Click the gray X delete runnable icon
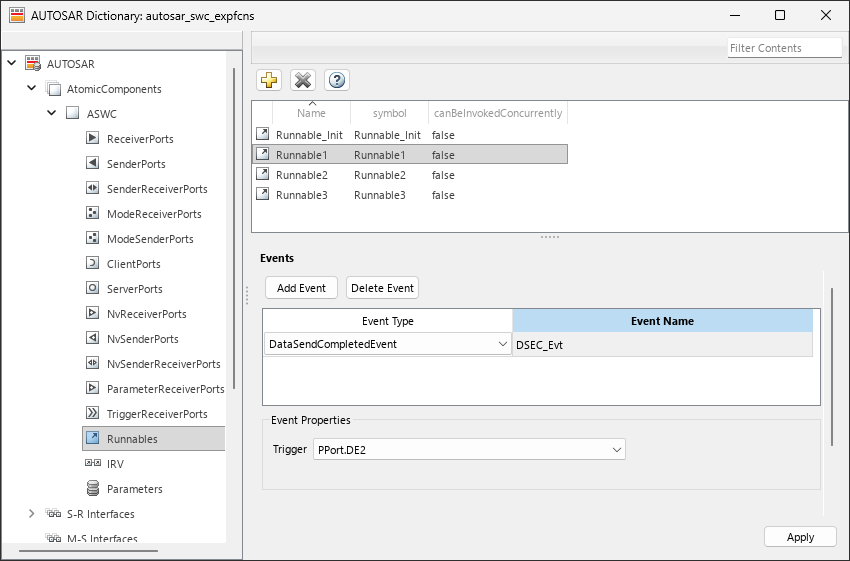The height and width of the screenshot is (561, 850). coord(302,80)
